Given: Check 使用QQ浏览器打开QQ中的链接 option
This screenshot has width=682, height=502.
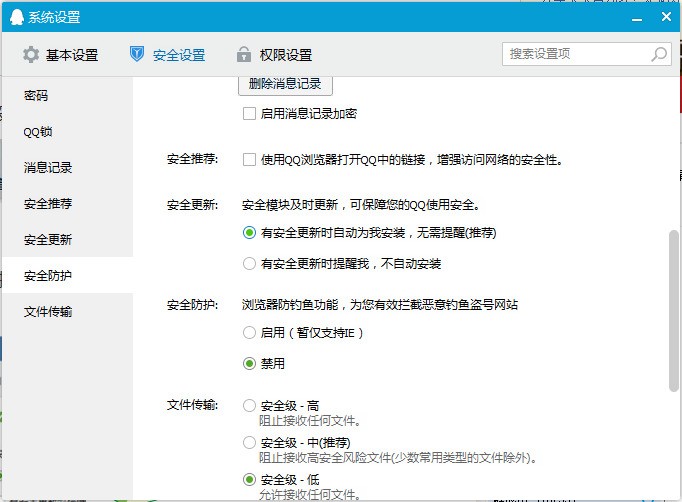Looking at the screenshot, I should (249, 160).
